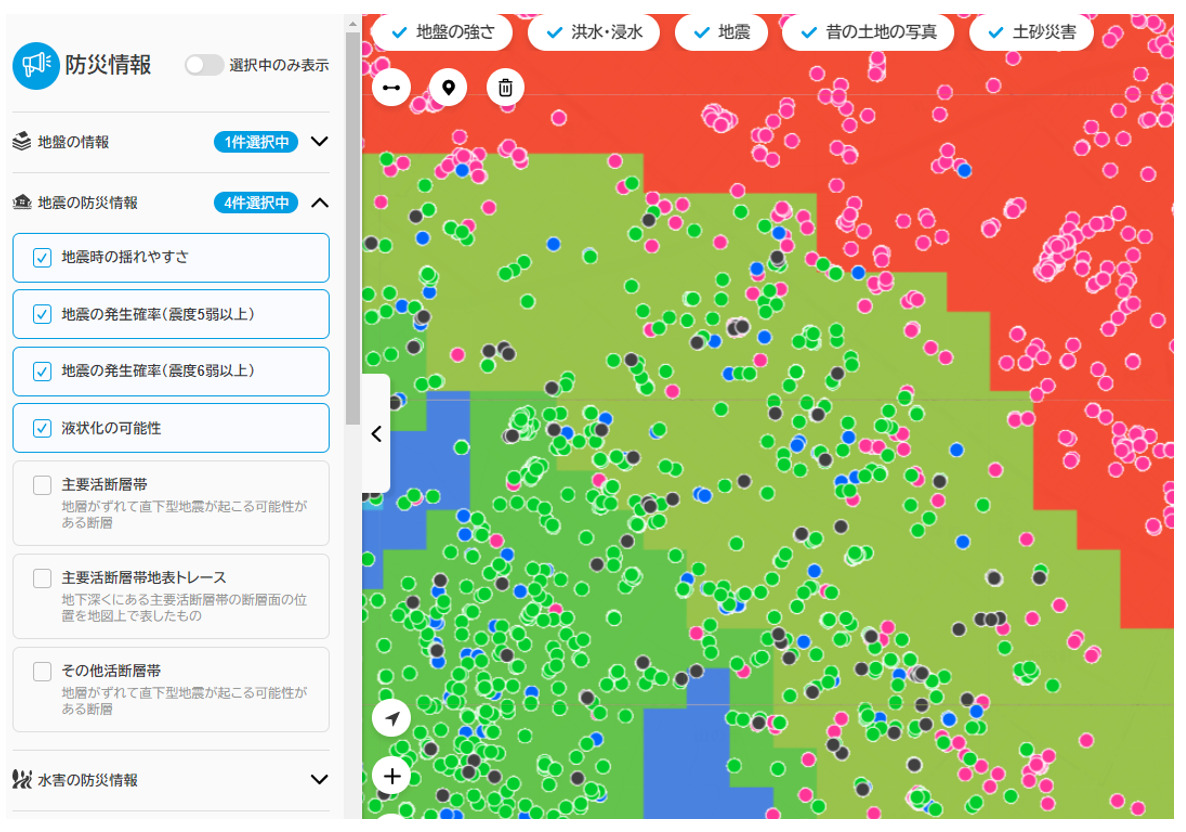Collapse the 地震の防災情報 section chevron
Image resolution: width=1186 pixels, height=832 pixels.
(x=319, y=203)
